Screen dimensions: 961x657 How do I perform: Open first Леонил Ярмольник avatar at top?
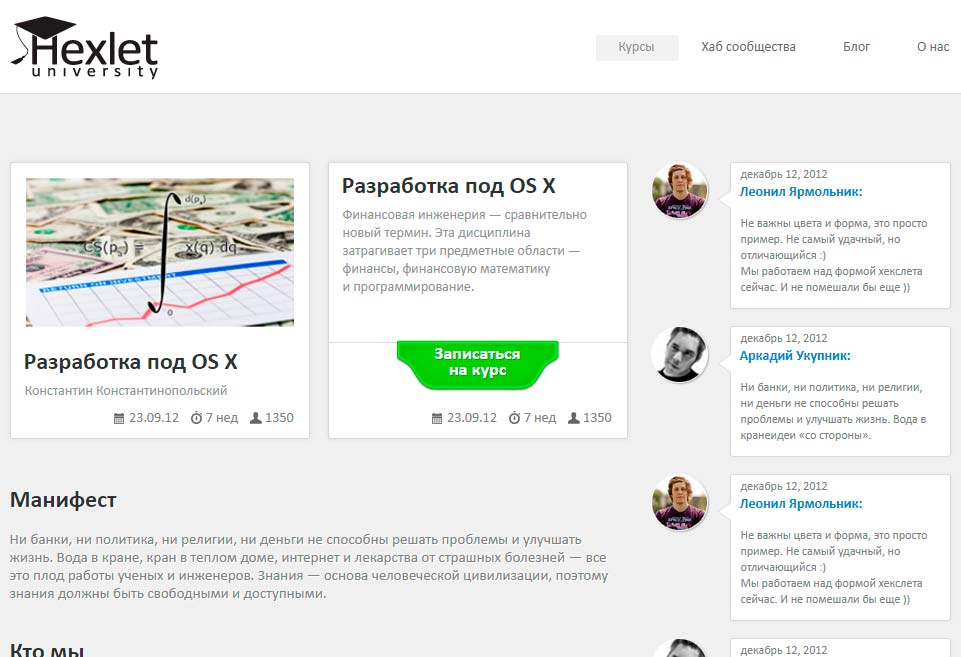coord(679,191)
